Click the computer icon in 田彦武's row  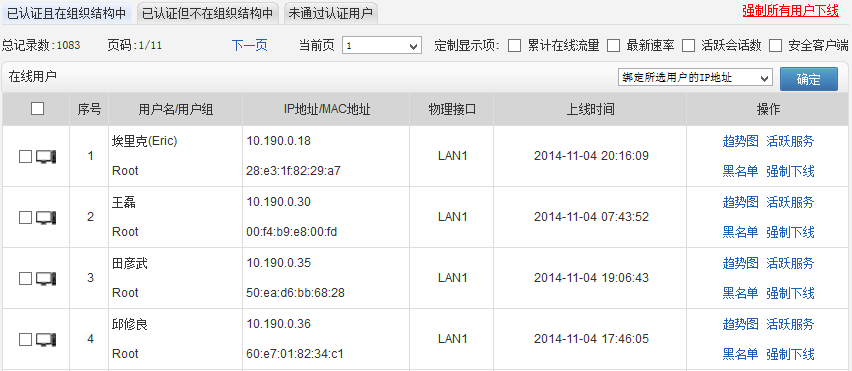tap(46, 279)
